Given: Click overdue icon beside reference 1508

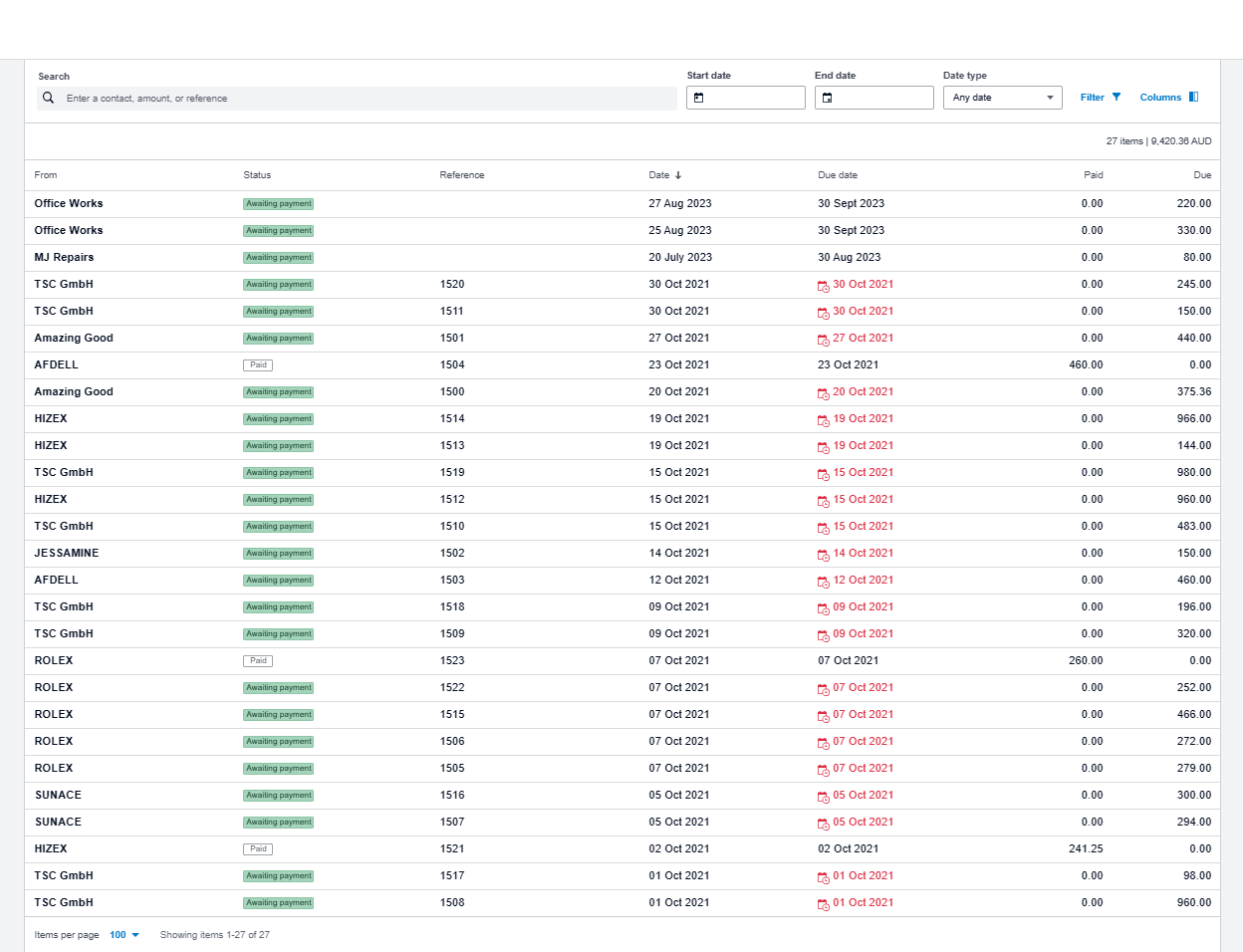Looking at the screenshot, I should click(x=824, y=904).
